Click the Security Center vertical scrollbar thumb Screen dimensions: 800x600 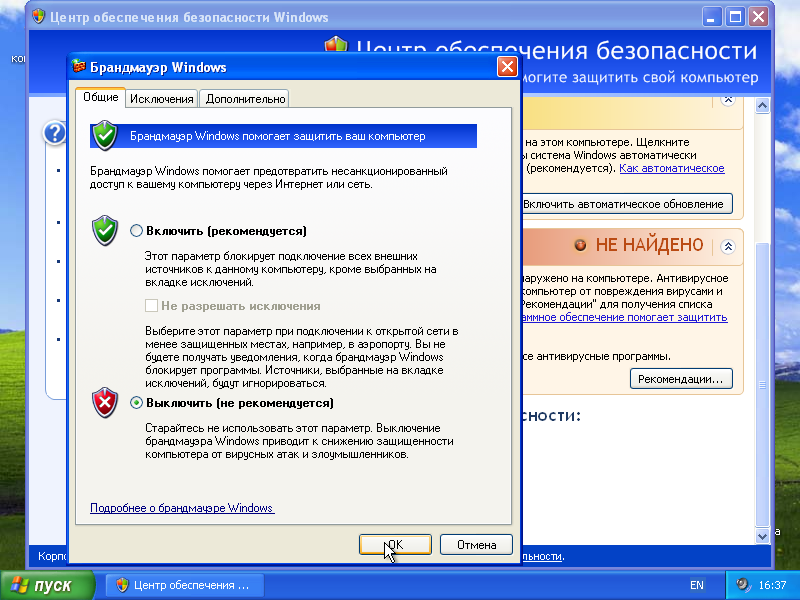[762, 384]
